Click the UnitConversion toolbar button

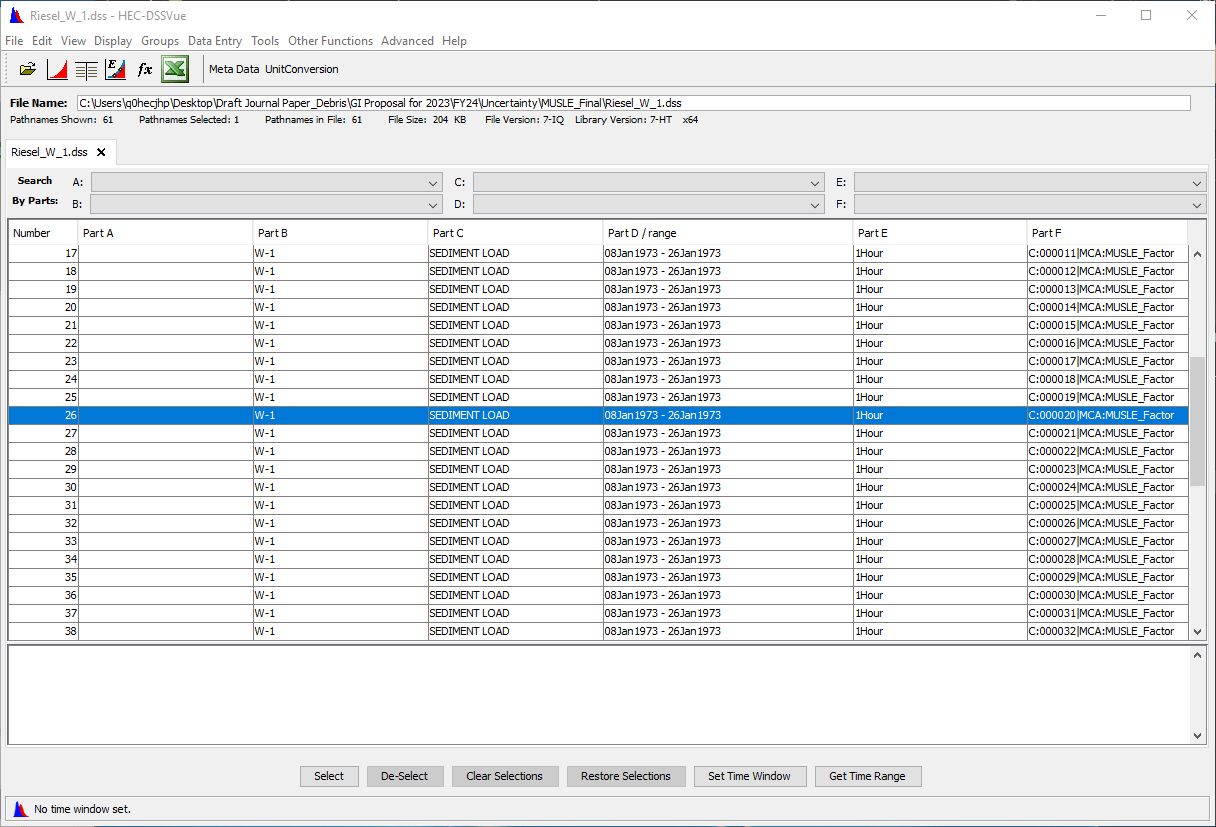tap(302, 69)
